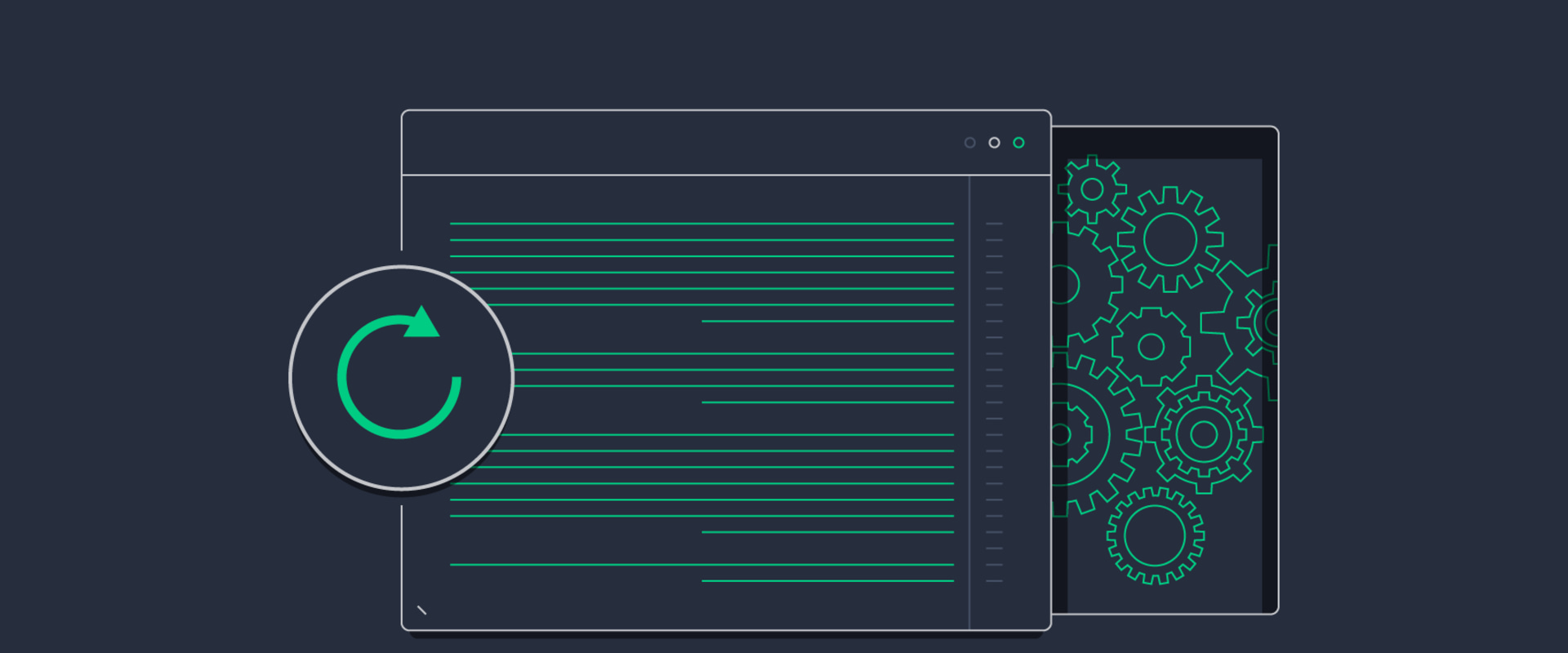Click the small diagonal mark in window corner
This screenshot has height=653, width=1568.
pyautogui.click(x=422, y=611)
